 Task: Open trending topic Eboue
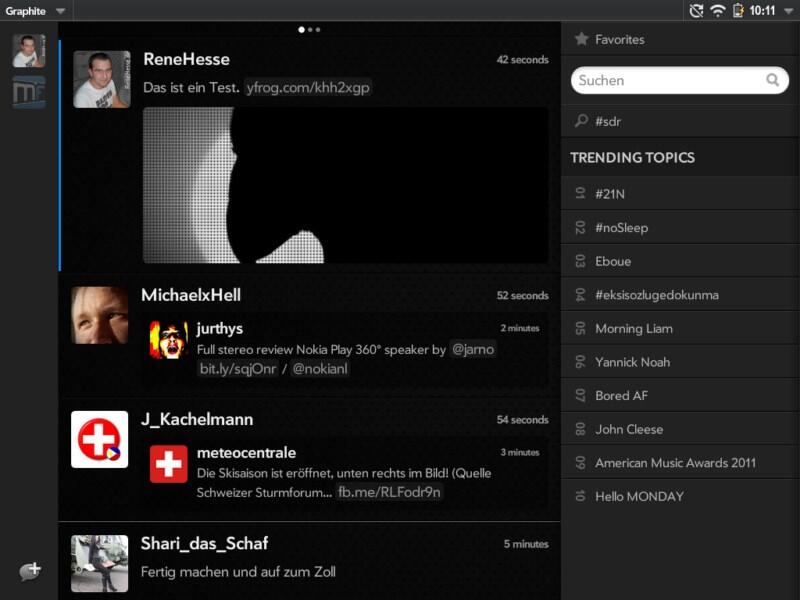(x=680, y=261)
